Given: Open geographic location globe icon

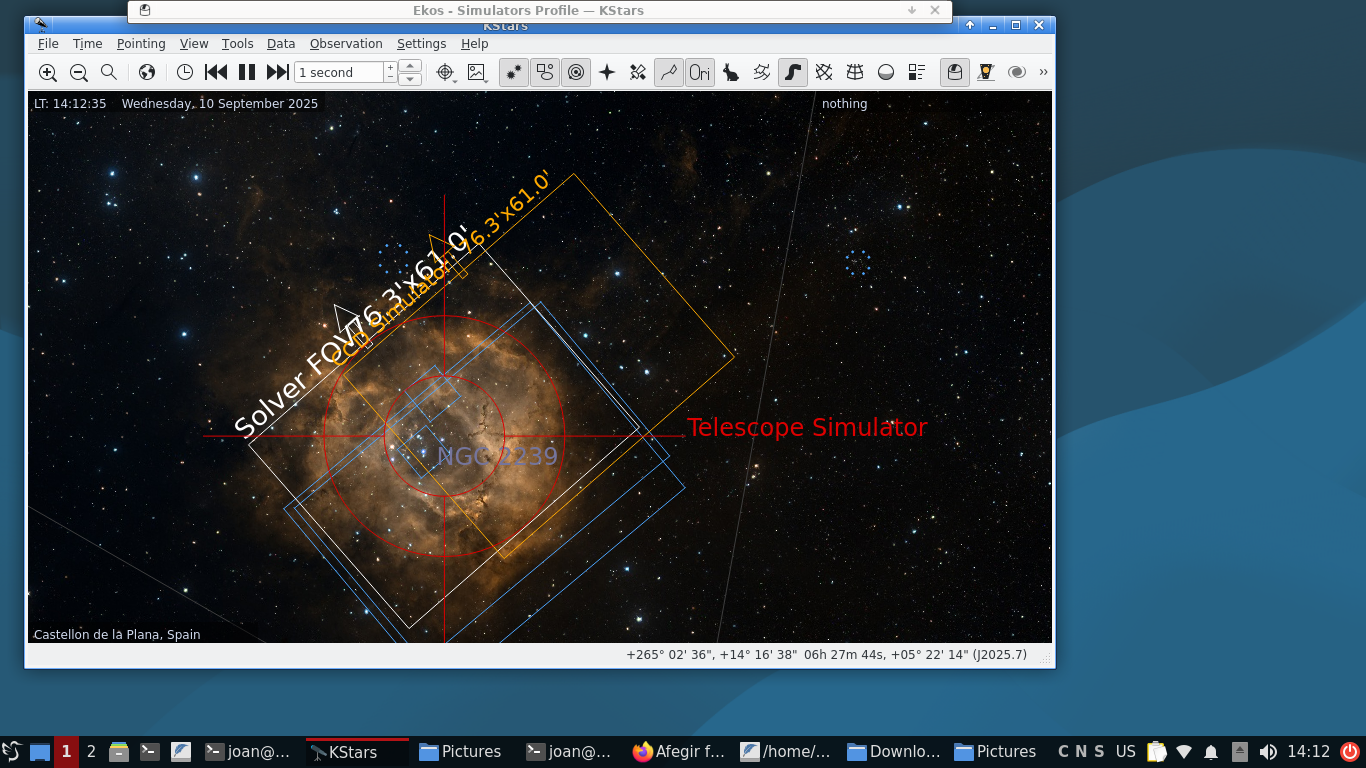Looking at the screenshot, I should pos(147,72).
